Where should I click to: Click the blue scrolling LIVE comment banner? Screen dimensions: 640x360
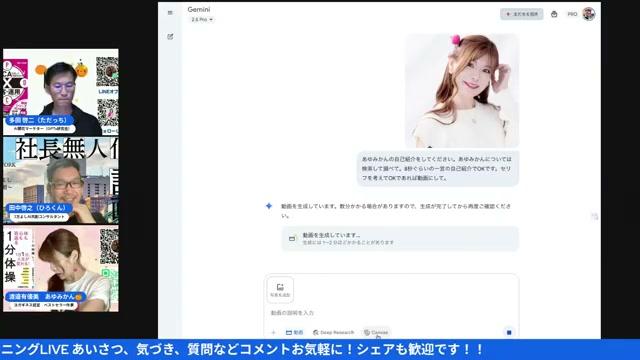(320, 349)
